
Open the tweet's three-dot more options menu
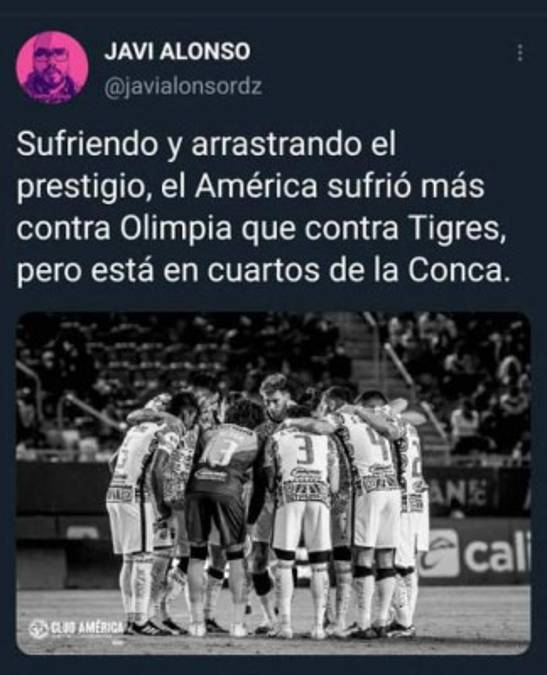[520, 53]
